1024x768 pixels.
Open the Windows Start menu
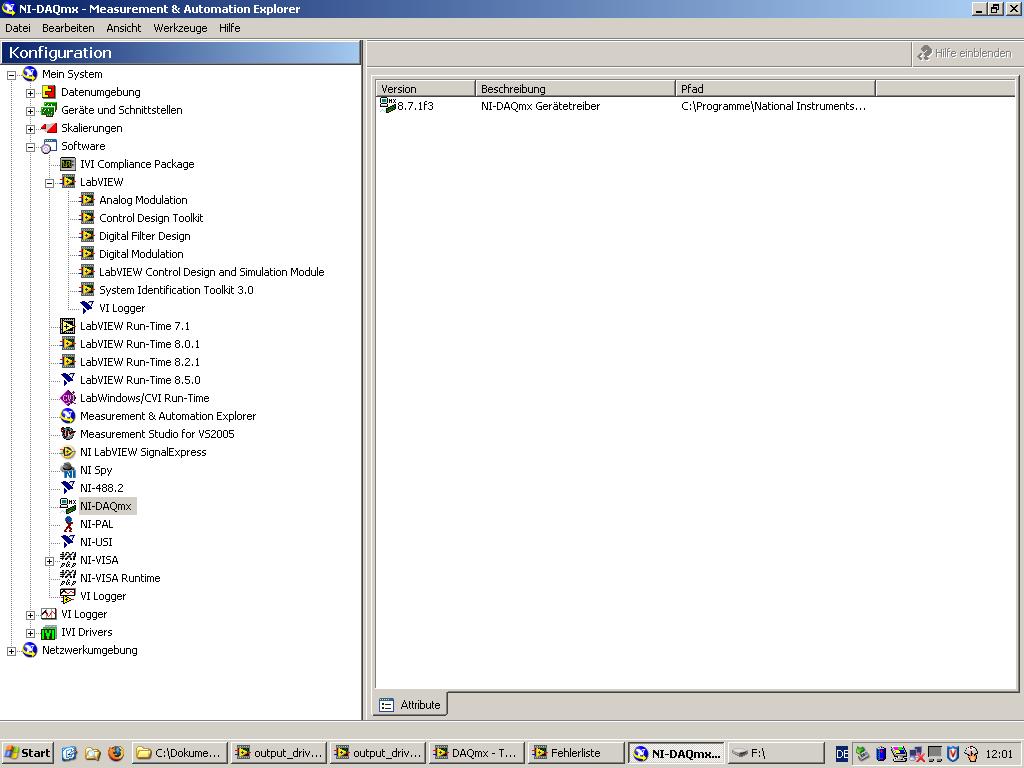(x=27, y=753)
